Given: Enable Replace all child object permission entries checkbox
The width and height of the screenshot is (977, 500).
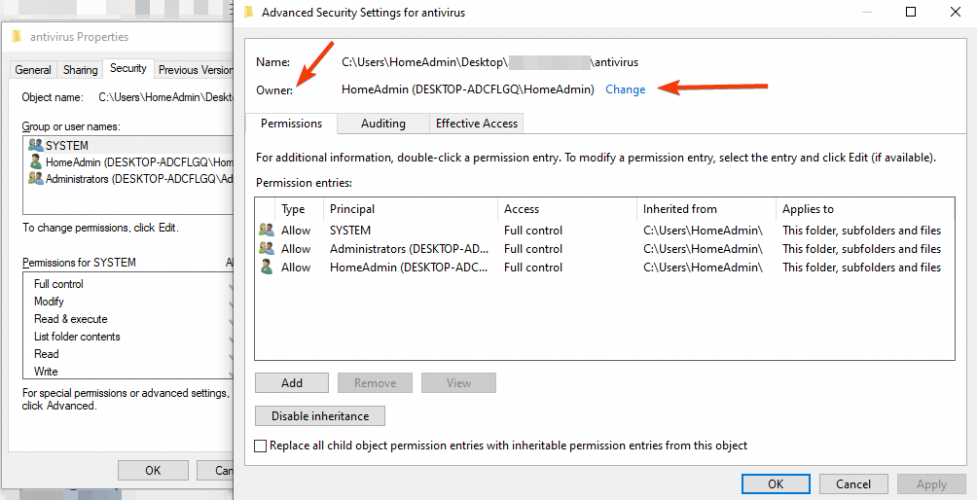Looking at the screenshot, I should tap(261, 446).
